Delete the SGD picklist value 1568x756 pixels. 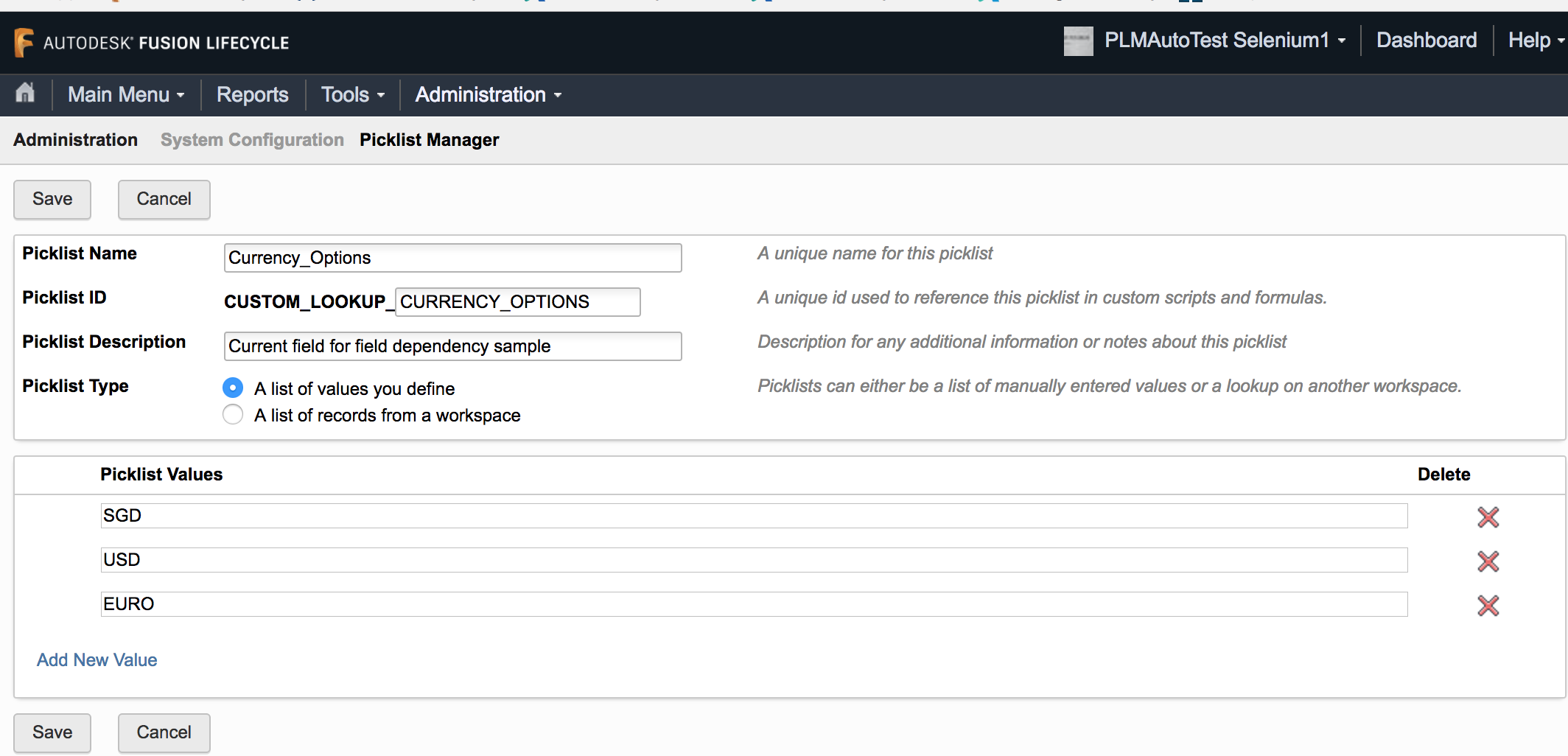pos(1488,517)
